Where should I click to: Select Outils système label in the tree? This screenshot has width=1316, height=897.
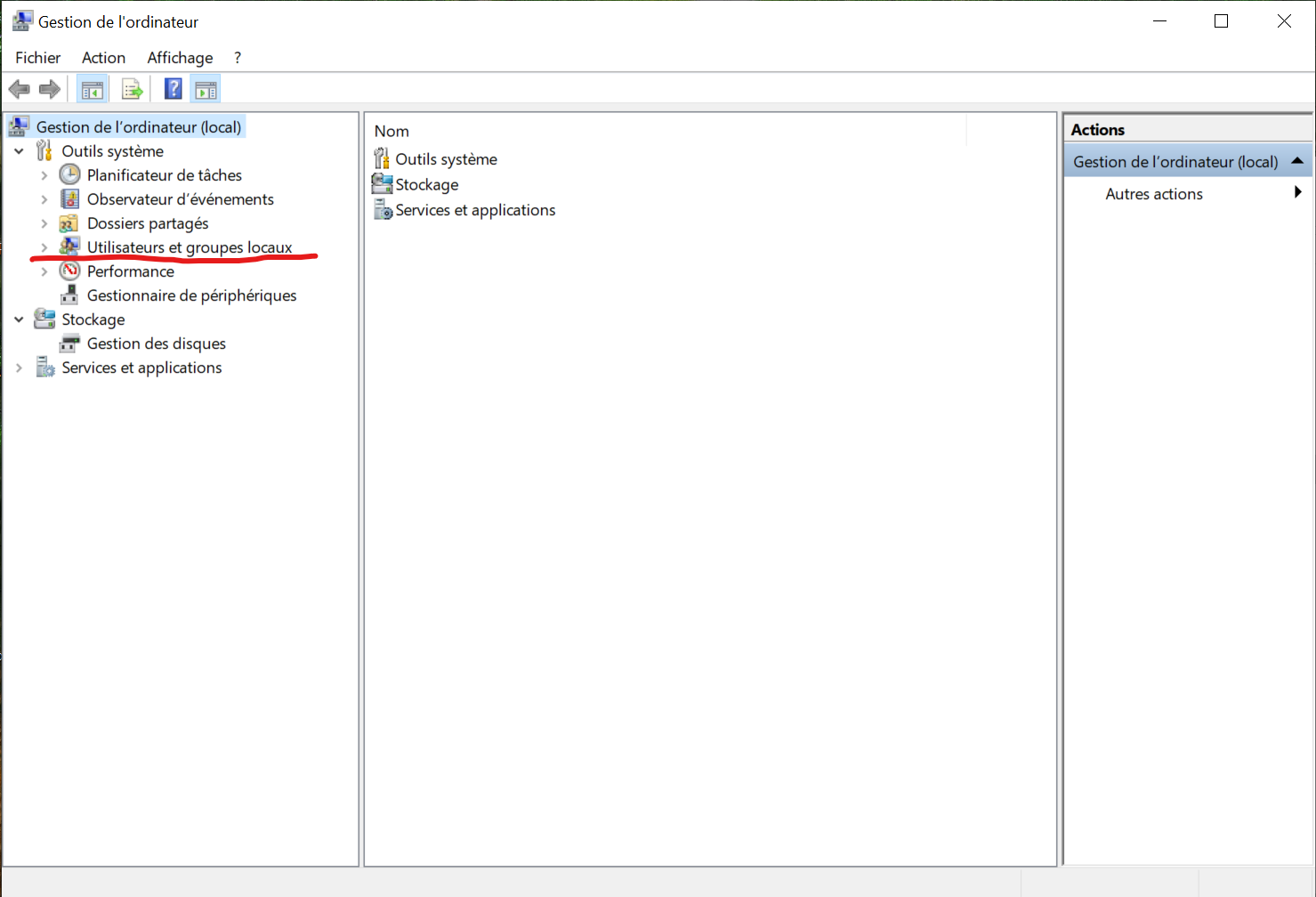[x=113, y=151]
